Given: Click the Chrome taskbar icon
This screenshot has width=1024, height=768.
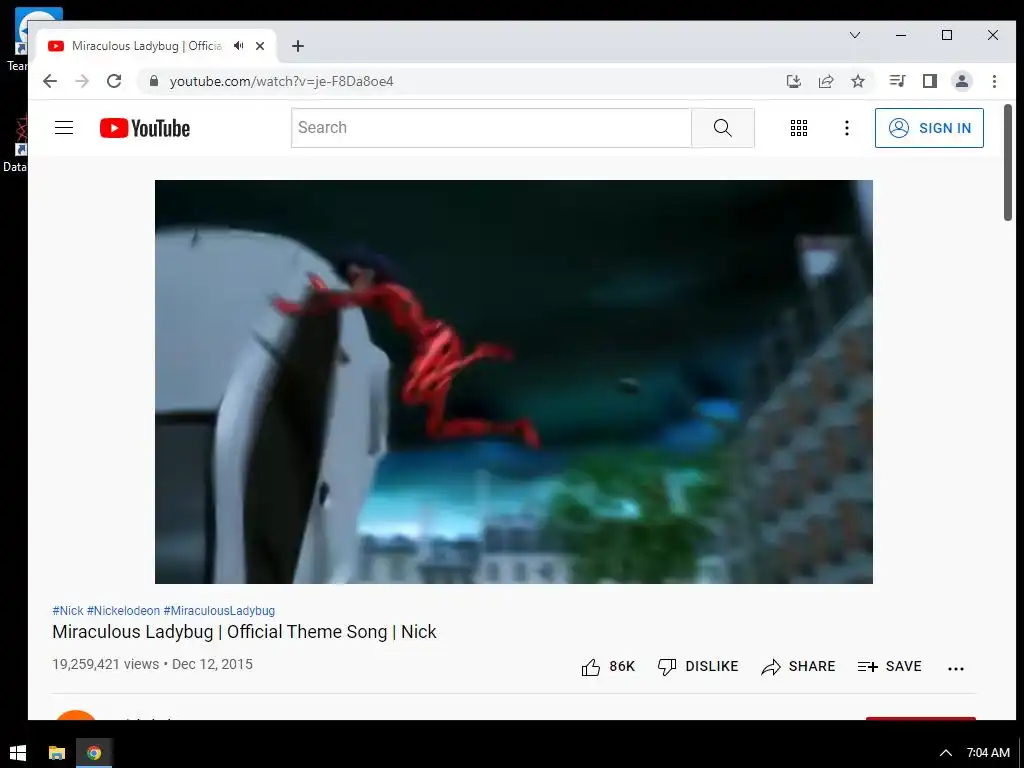Looking at the screenshot, I should (x=94, y=752).
